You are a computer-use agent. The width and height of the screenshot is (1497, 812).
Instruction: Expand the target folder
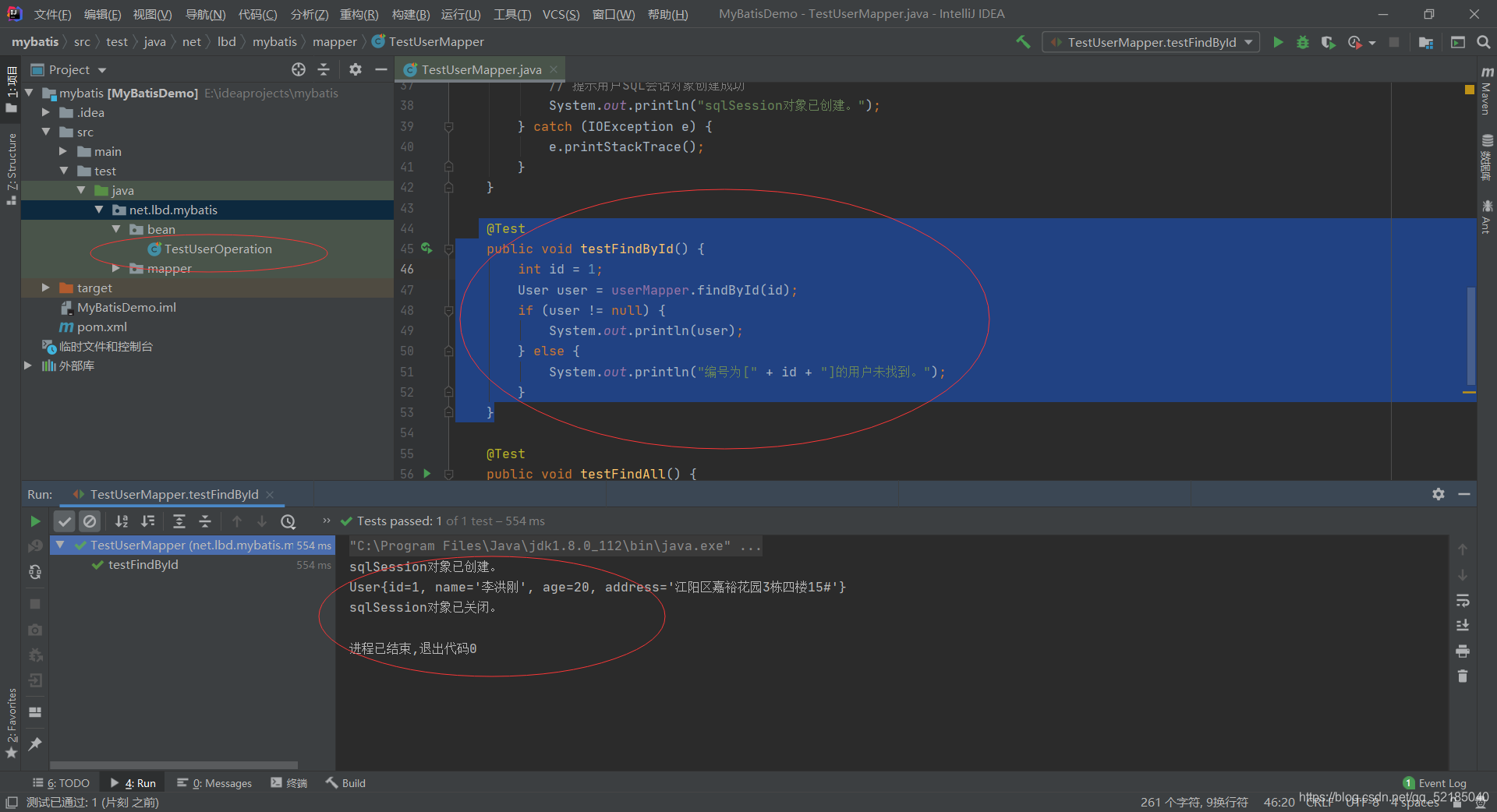coord(46,288)
